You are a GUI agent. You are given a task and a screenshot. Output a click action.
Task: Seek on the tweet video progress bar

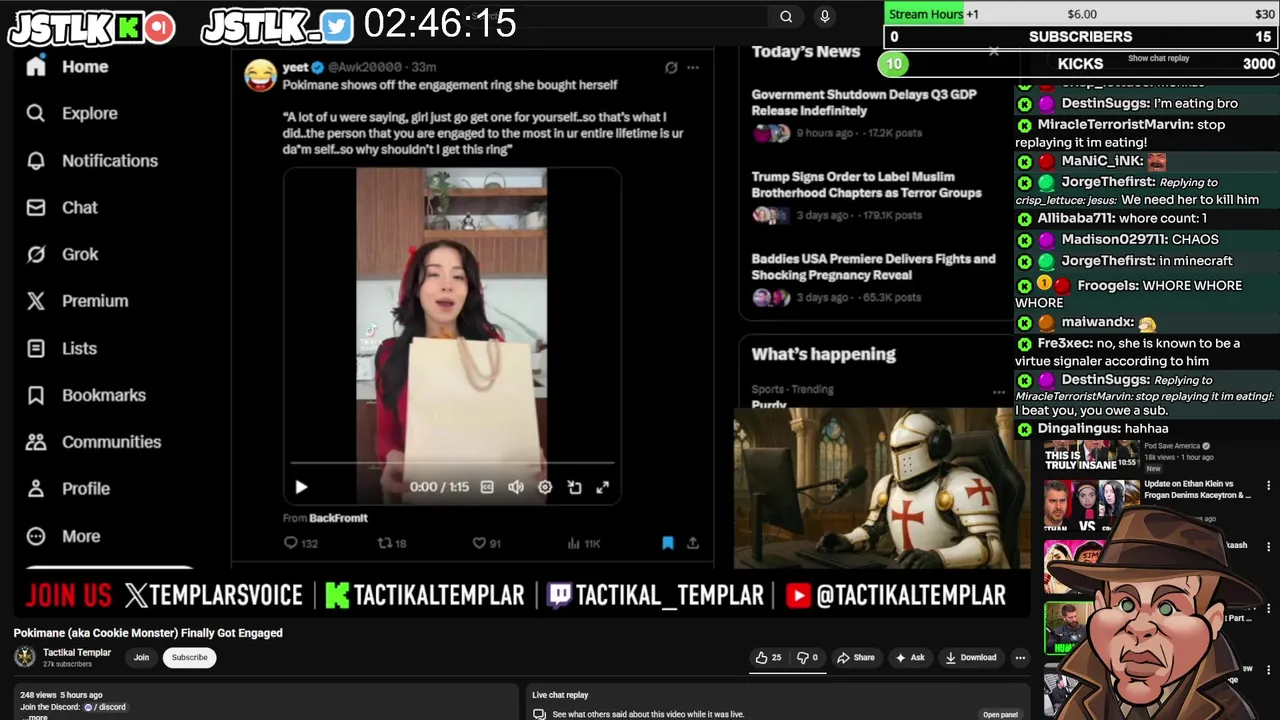452,463
